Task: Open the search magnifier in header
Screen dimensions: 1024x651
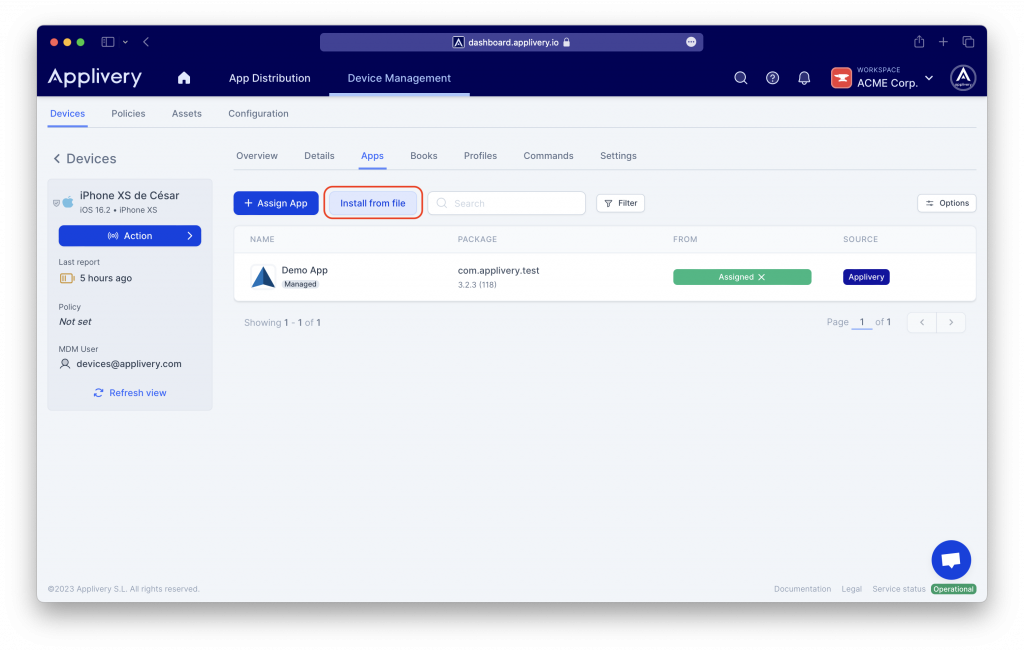Action: click(741, 78)
